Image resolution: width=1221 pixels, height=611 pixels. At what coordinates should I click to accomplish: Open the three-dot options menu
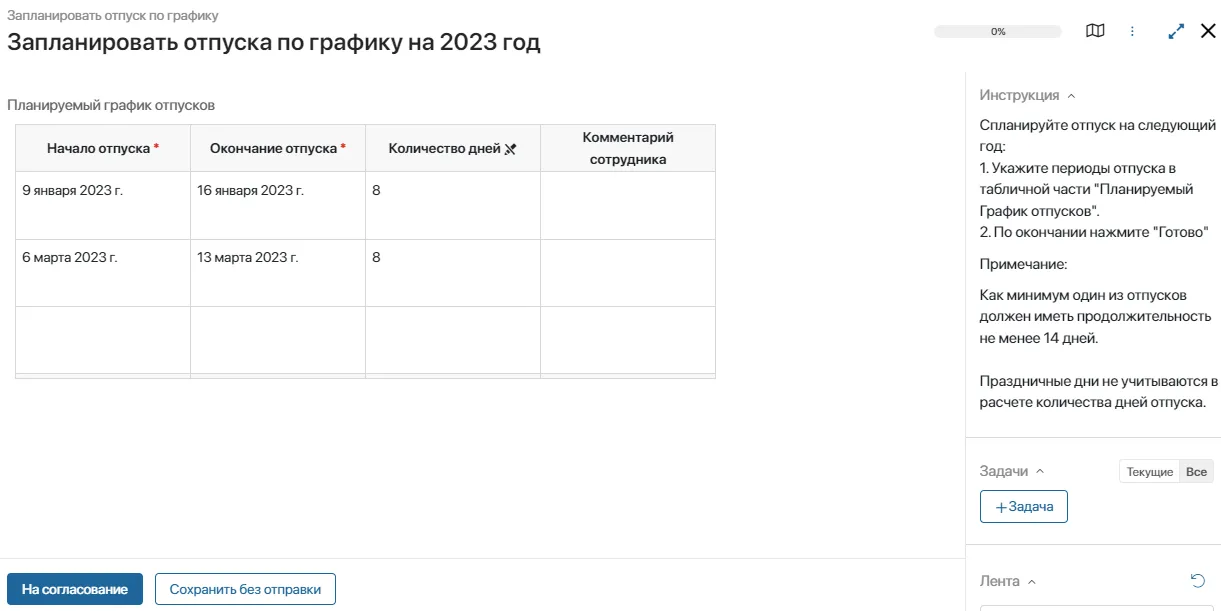pos(1132,31)
